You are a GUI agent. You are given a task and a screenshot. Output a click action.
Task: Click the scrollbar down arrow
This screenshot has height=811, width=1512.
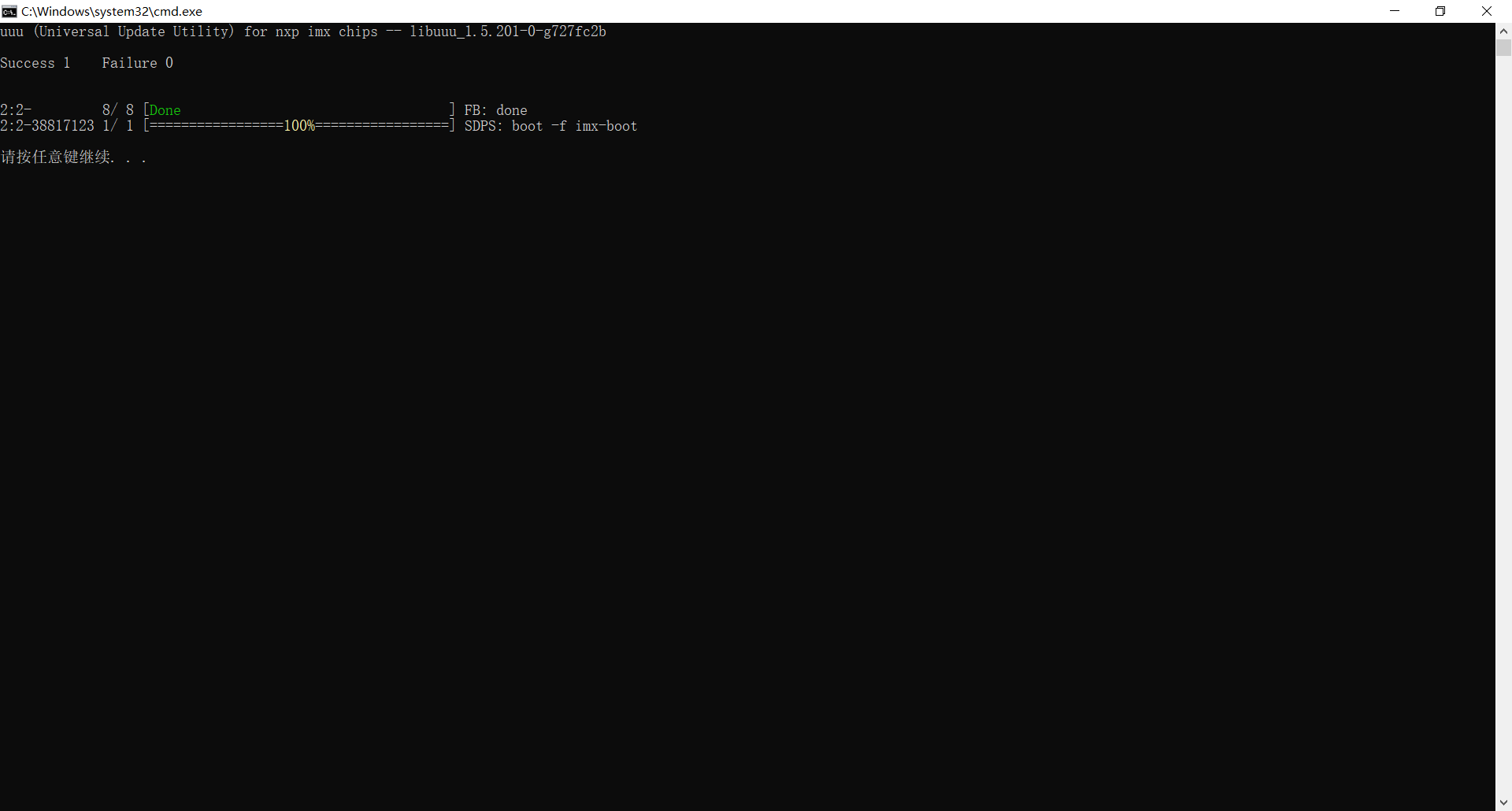click(x=1503, y=803)
